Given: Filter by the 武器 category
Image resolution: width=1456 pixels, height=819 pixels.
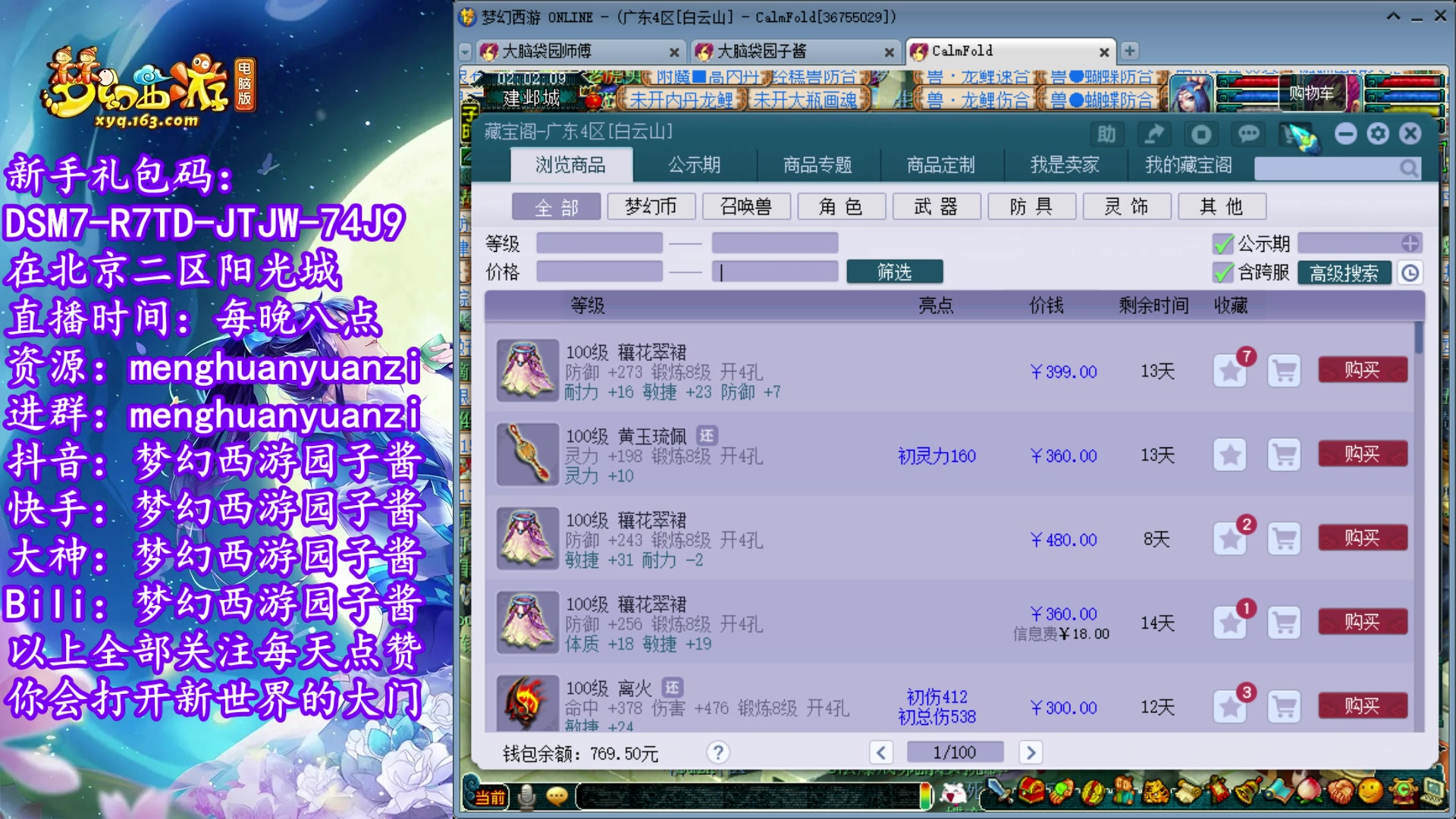Looking at the screenshot, I should pyautogui.click(x=937, y=206).
